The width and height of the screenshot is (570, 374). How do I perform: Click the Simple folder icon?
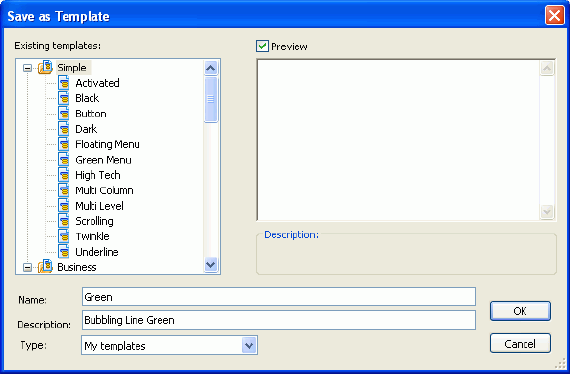pos(45,67)
